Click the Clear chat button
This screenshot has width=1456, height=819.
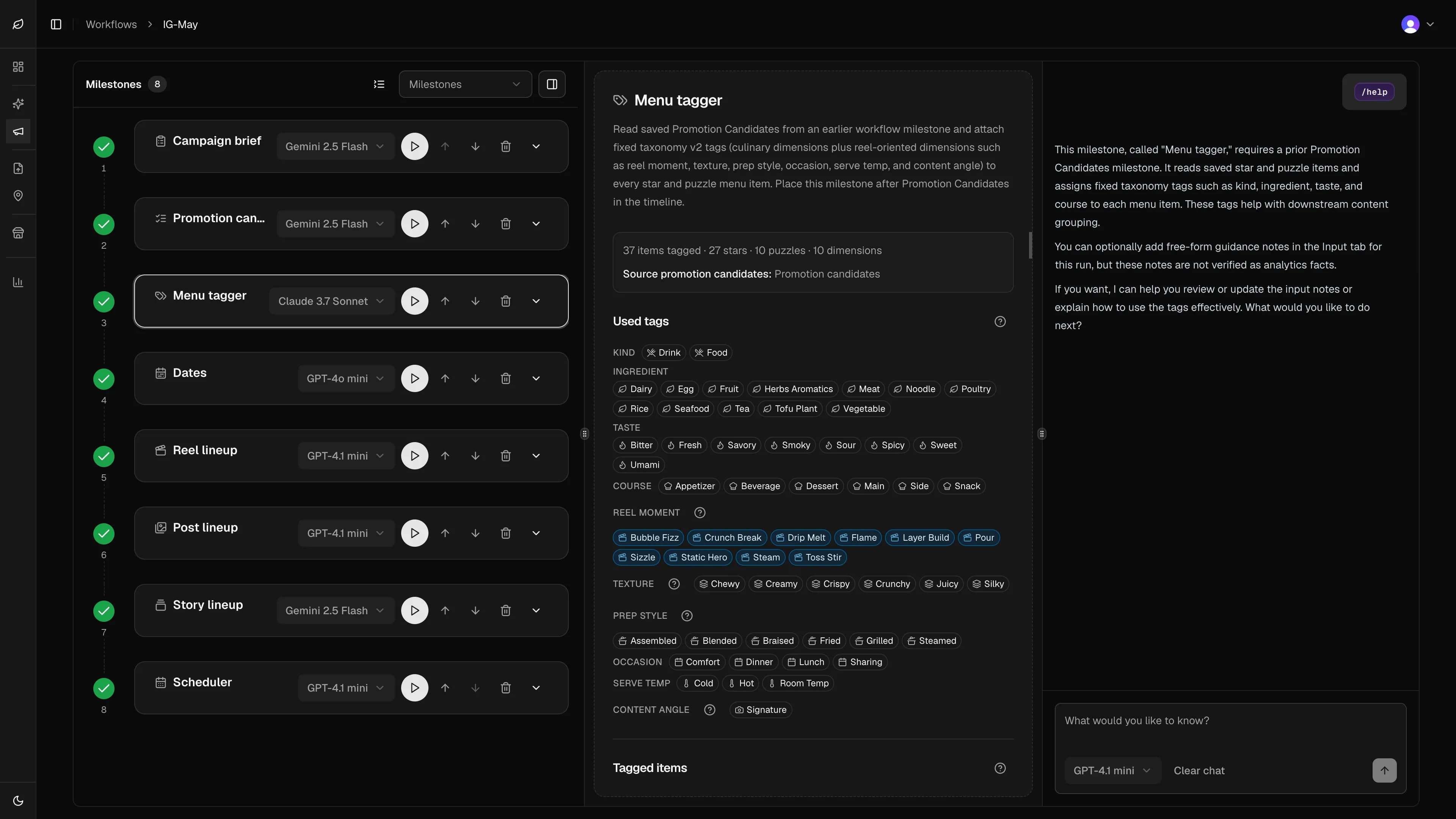[1199, 770]
